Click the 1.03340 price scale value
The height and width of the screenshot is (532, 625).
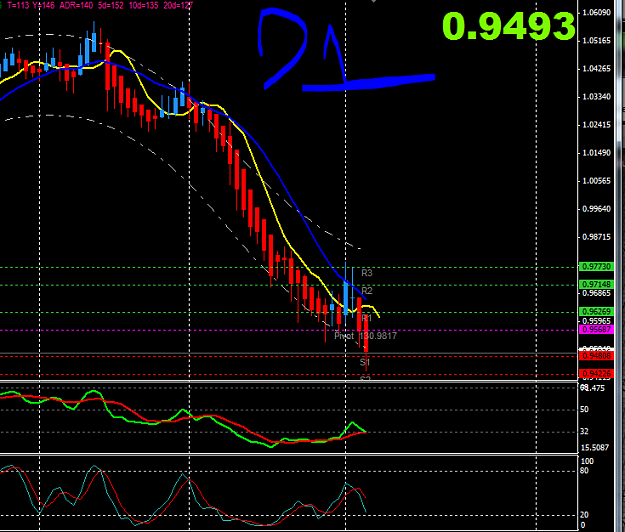597,97
